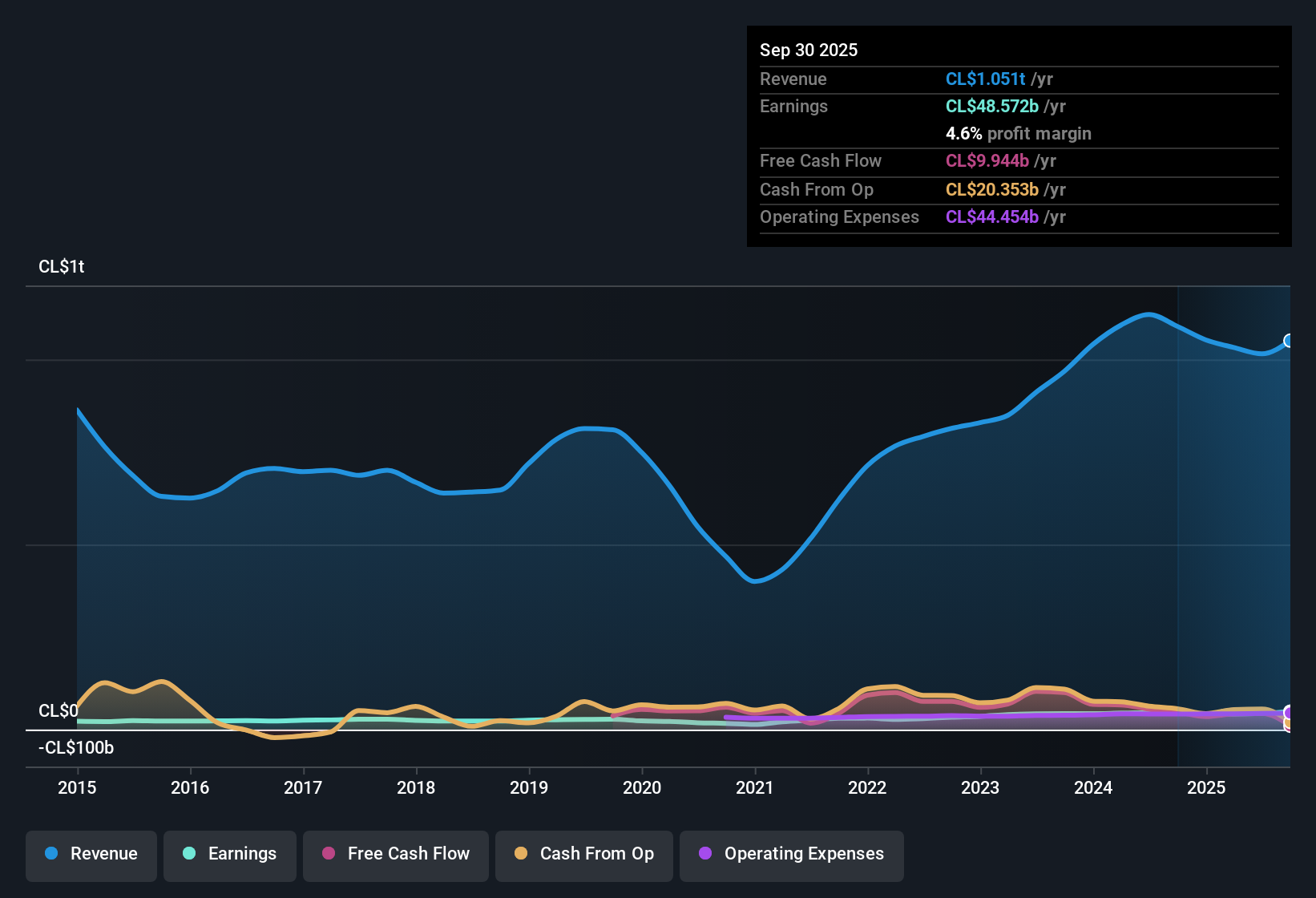
Task: Select the Earnings legend tab
Action: point(229,855)
